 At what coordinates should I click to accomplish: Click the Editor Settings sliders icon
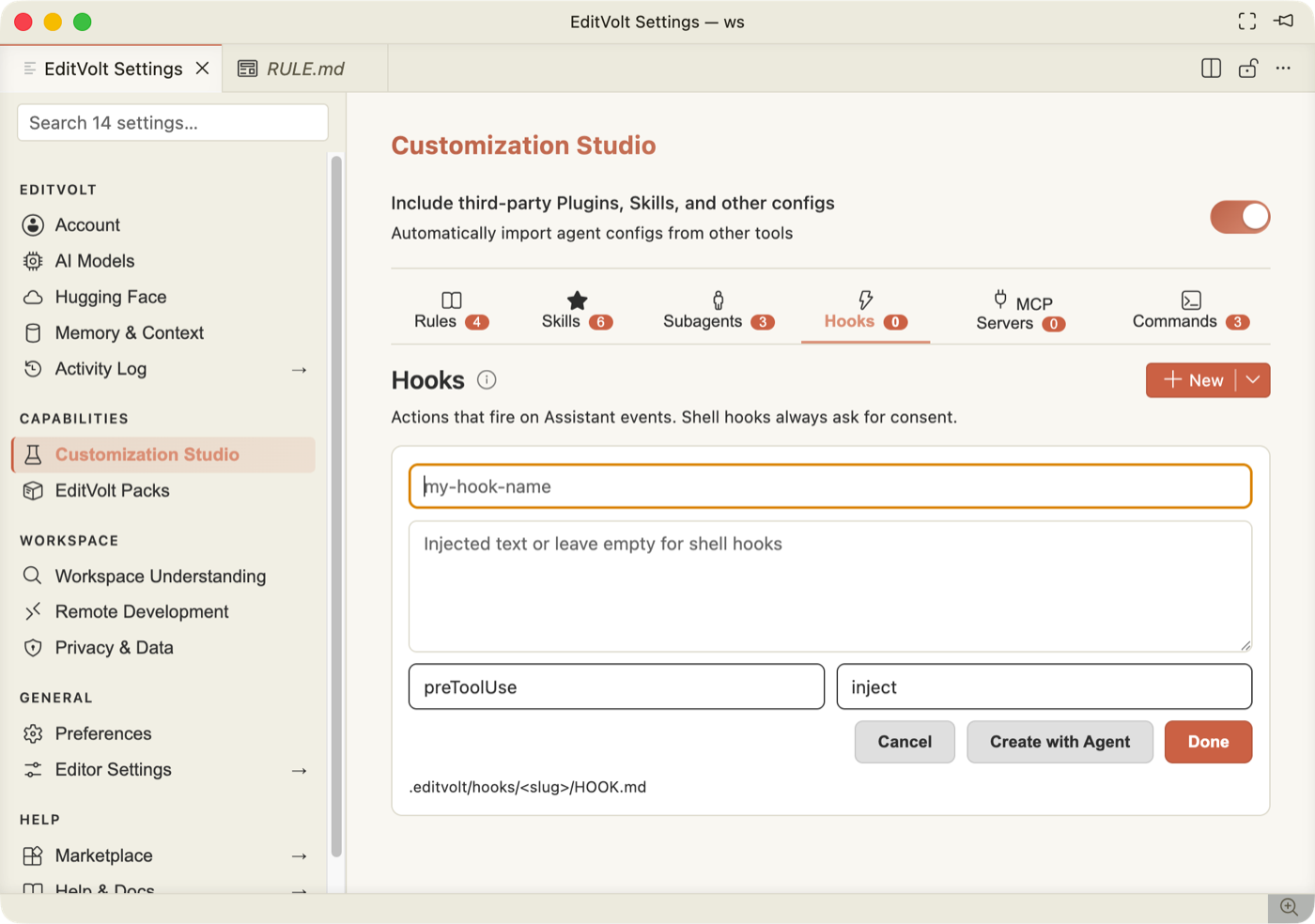33,770
